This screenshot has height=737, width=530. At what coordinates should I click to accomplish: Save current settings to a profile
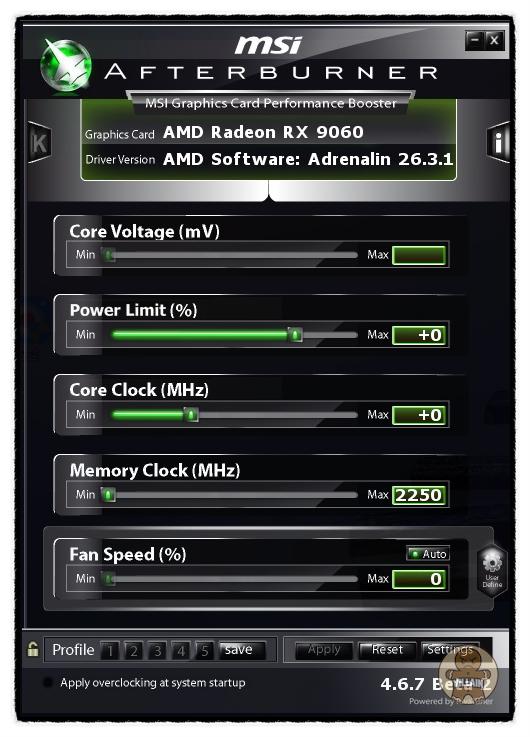tap(242, 650)
